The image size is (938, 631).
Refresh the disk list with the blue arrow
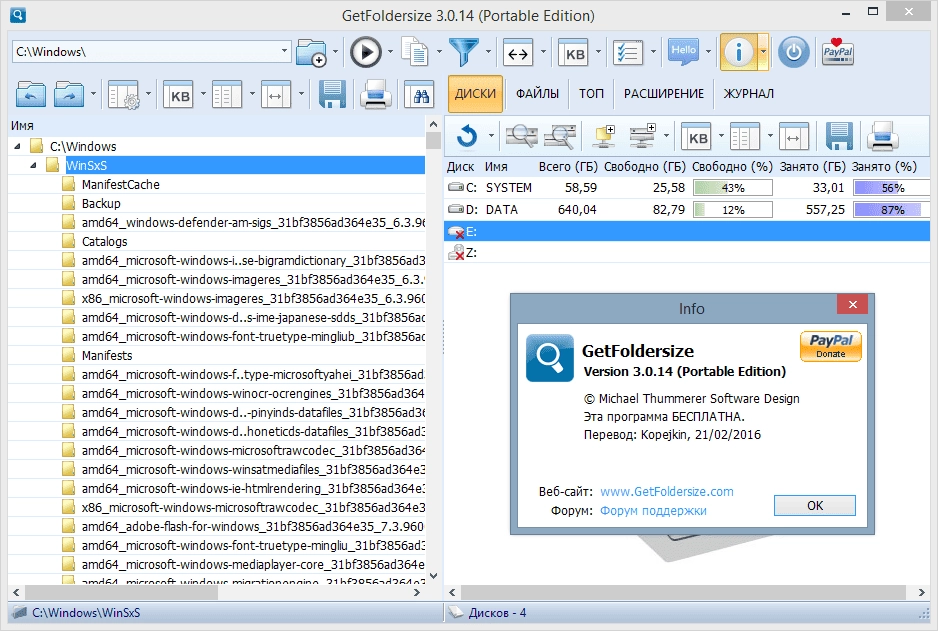[467, 136]
